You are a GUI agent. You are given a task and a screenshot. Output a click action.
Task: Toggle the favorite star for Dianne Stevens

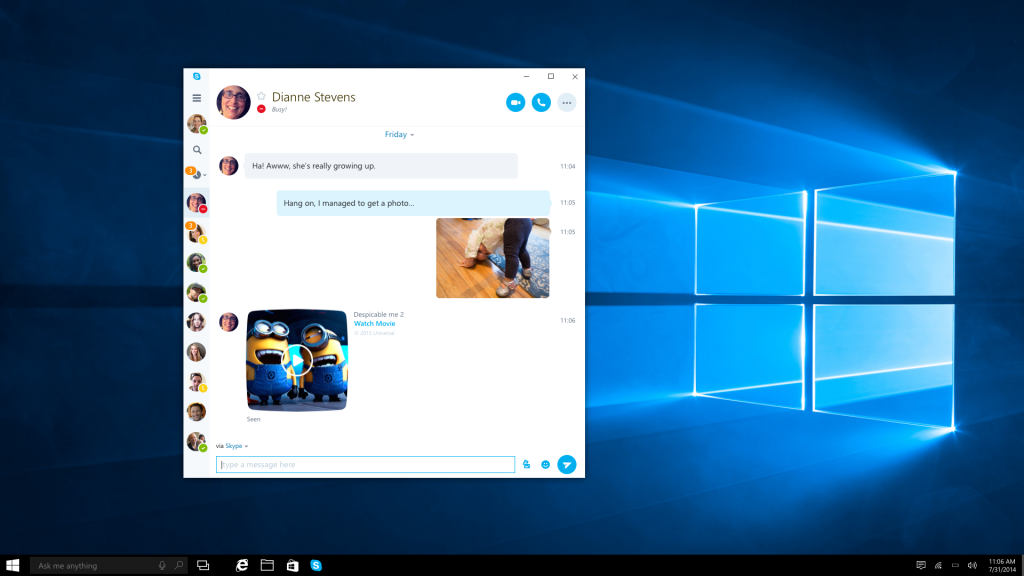tap(262, 96)
